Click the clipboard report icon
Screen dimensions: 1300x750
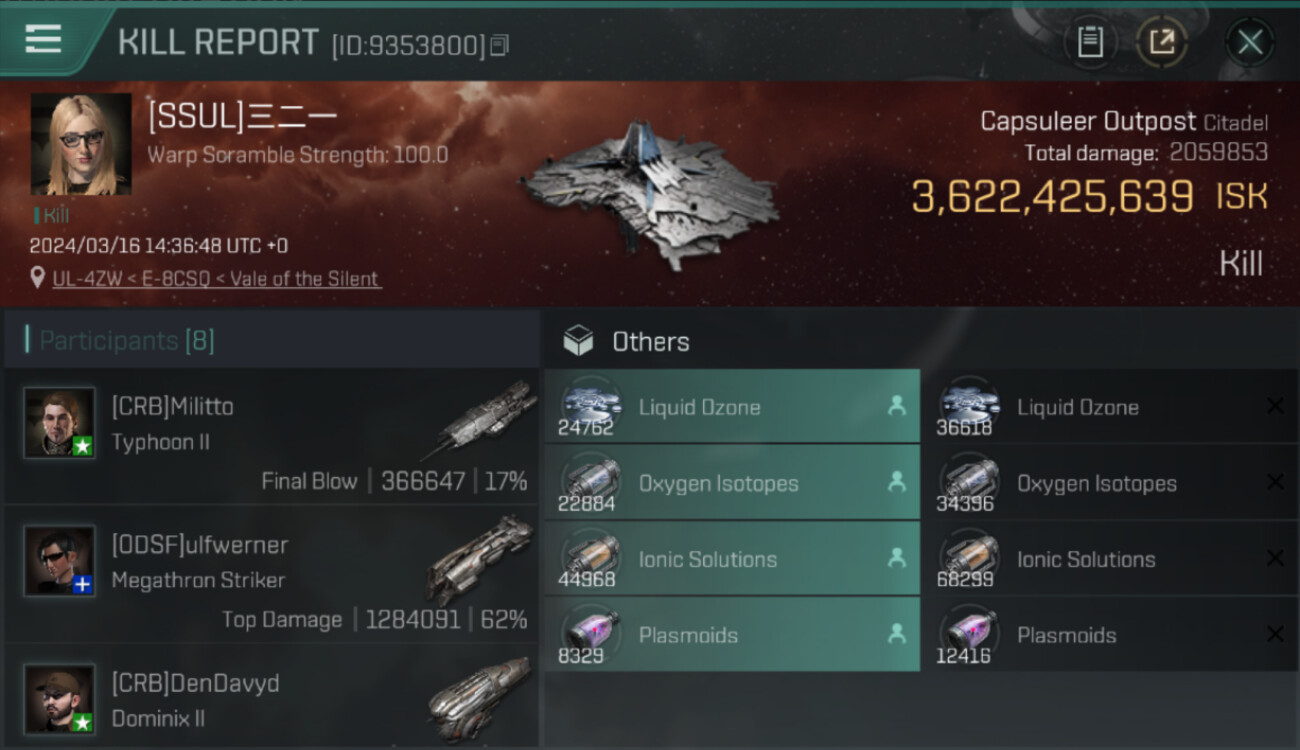coord(1090,42)
